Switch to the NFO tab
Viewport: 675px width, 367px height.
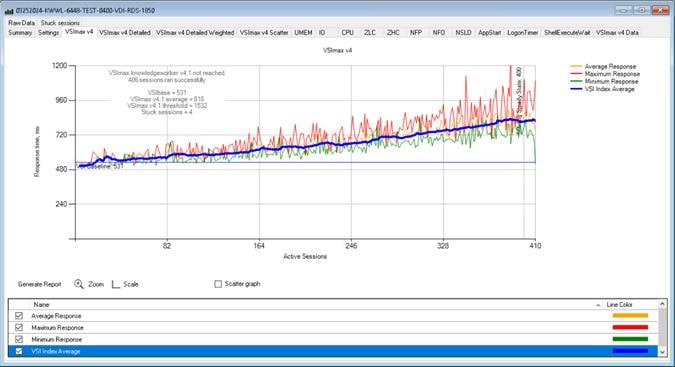pos(439,33)
